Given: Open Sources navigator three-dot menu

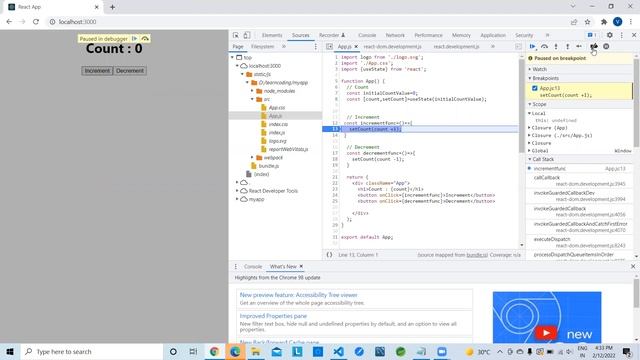Looking at the screenshot, I should pyautogui.click(x=316, y=47).
